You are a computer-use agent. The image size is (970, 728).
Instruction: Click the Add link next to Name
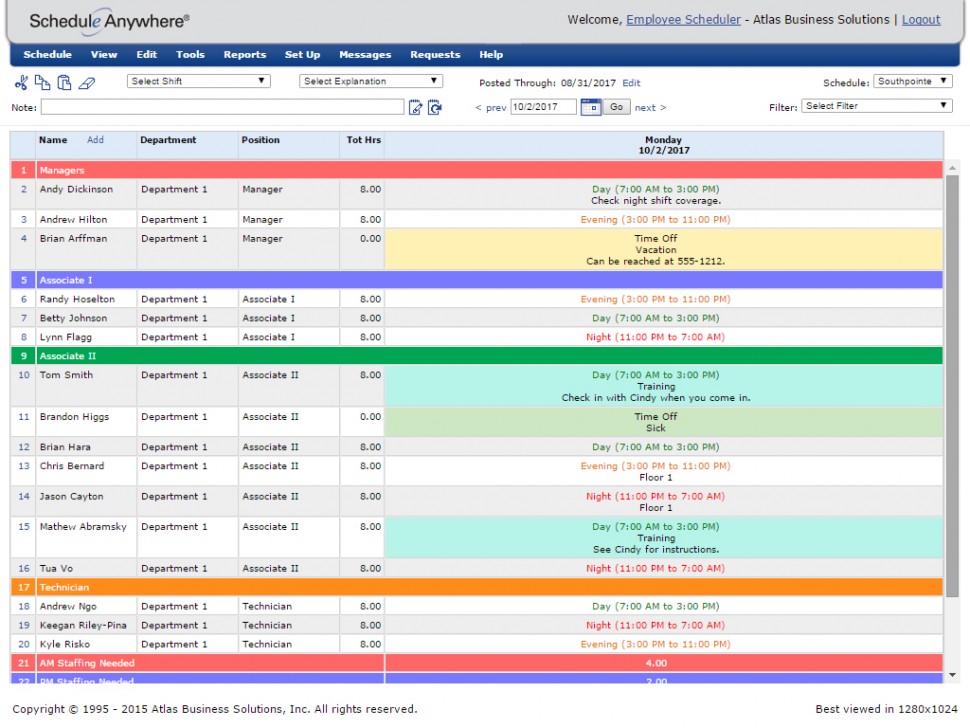pos(95,140)
